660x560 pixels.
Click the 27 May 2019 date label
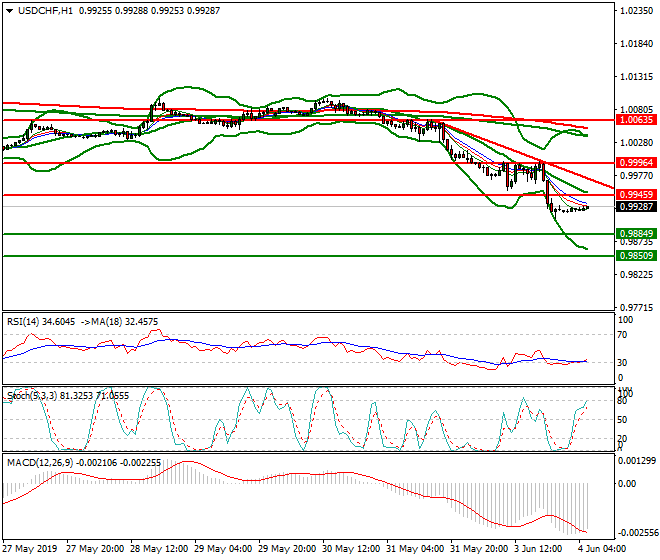[29, 549]
